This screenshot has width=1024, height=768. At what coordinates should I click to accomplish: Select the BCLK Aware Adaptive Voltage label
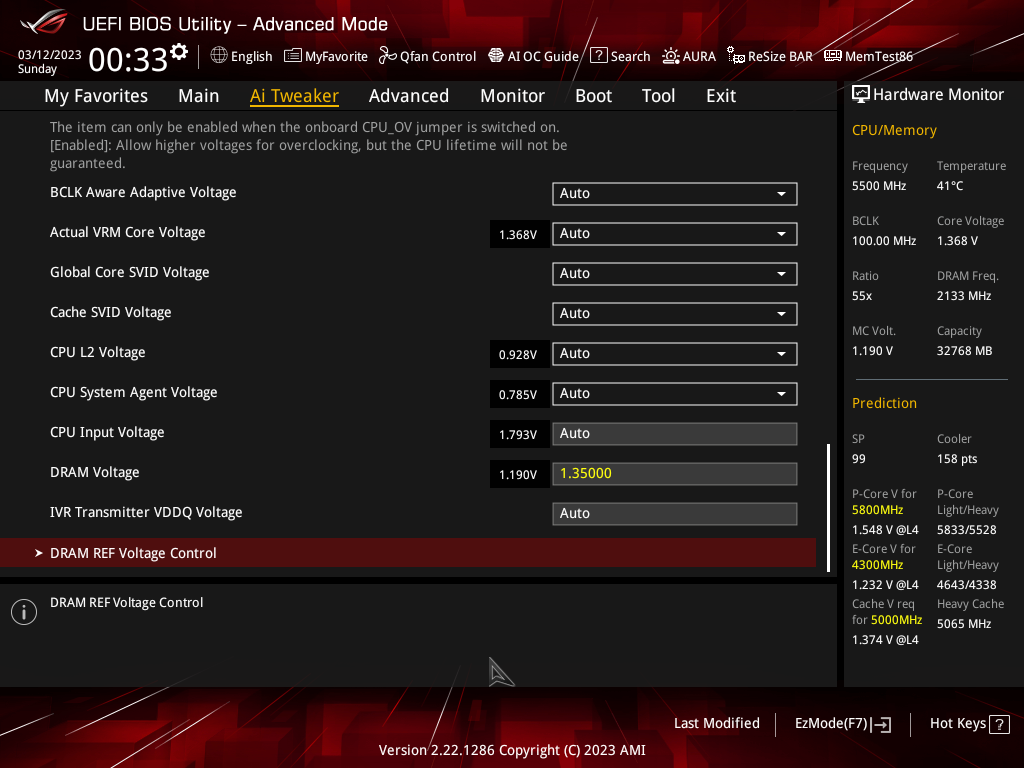[143, 193]
